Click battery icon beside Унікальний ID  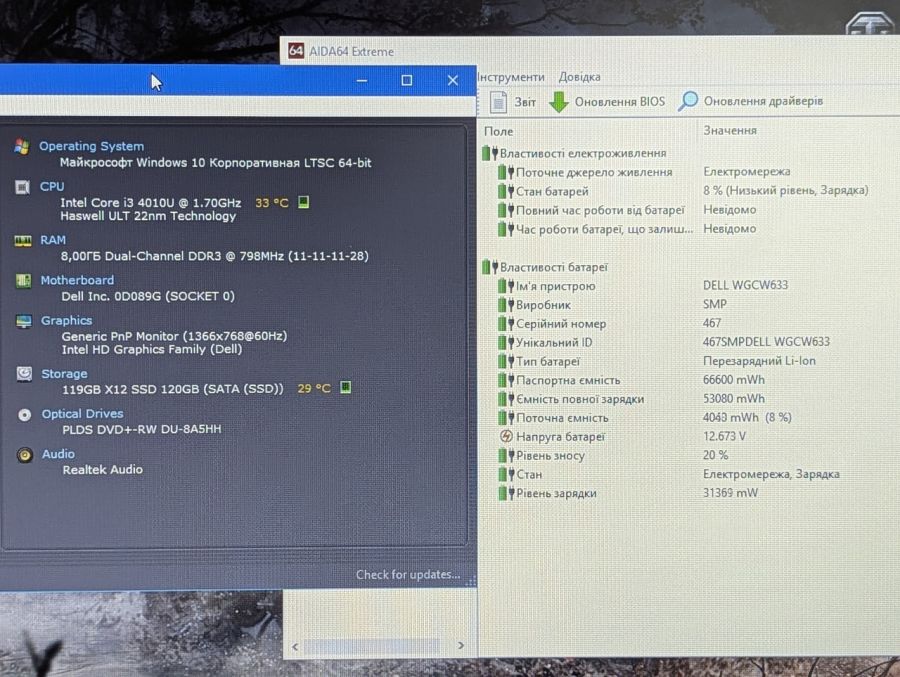(x=506, y=343)
